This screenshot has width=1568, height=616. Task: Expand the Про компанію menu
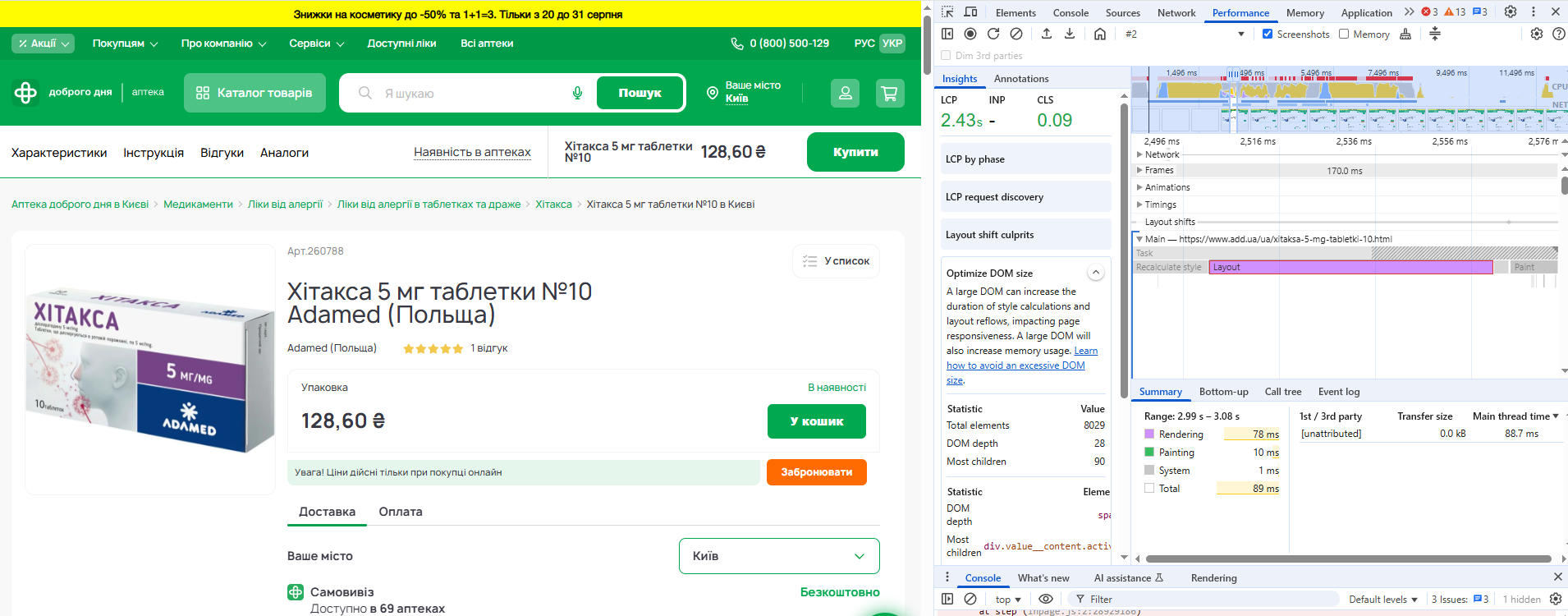[x=223, y=44]
